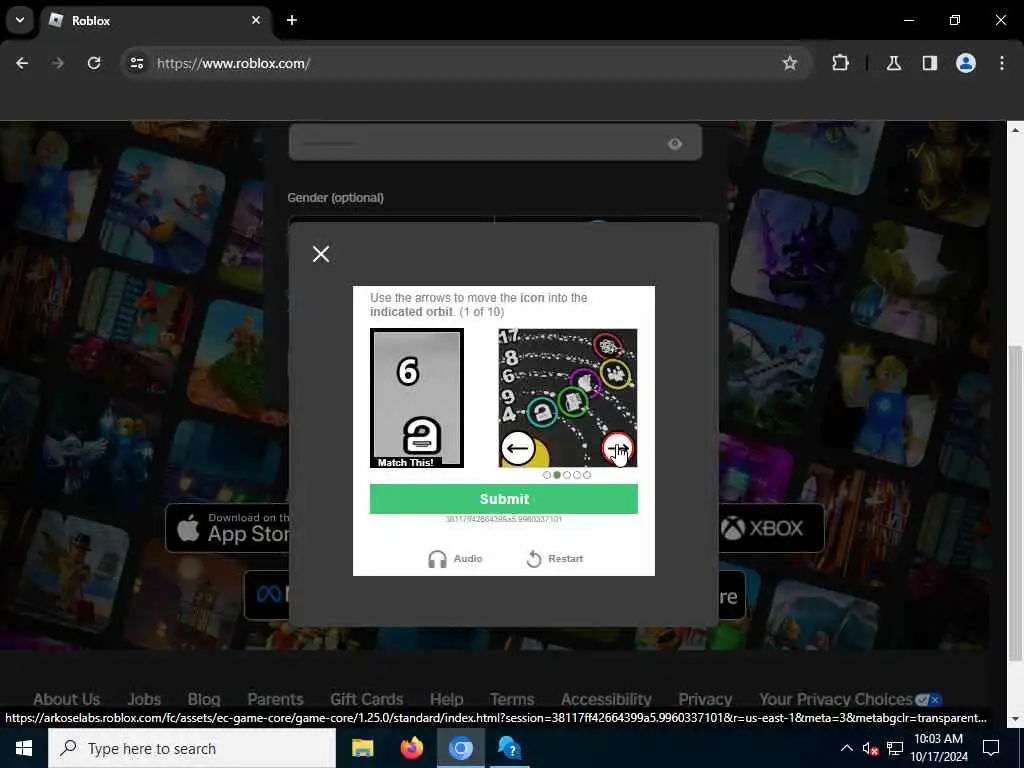Open Chrome three-dot menu
The height and width of the screenshot is (768, 1024).
pyautogui.click(x=1002, y=63)
